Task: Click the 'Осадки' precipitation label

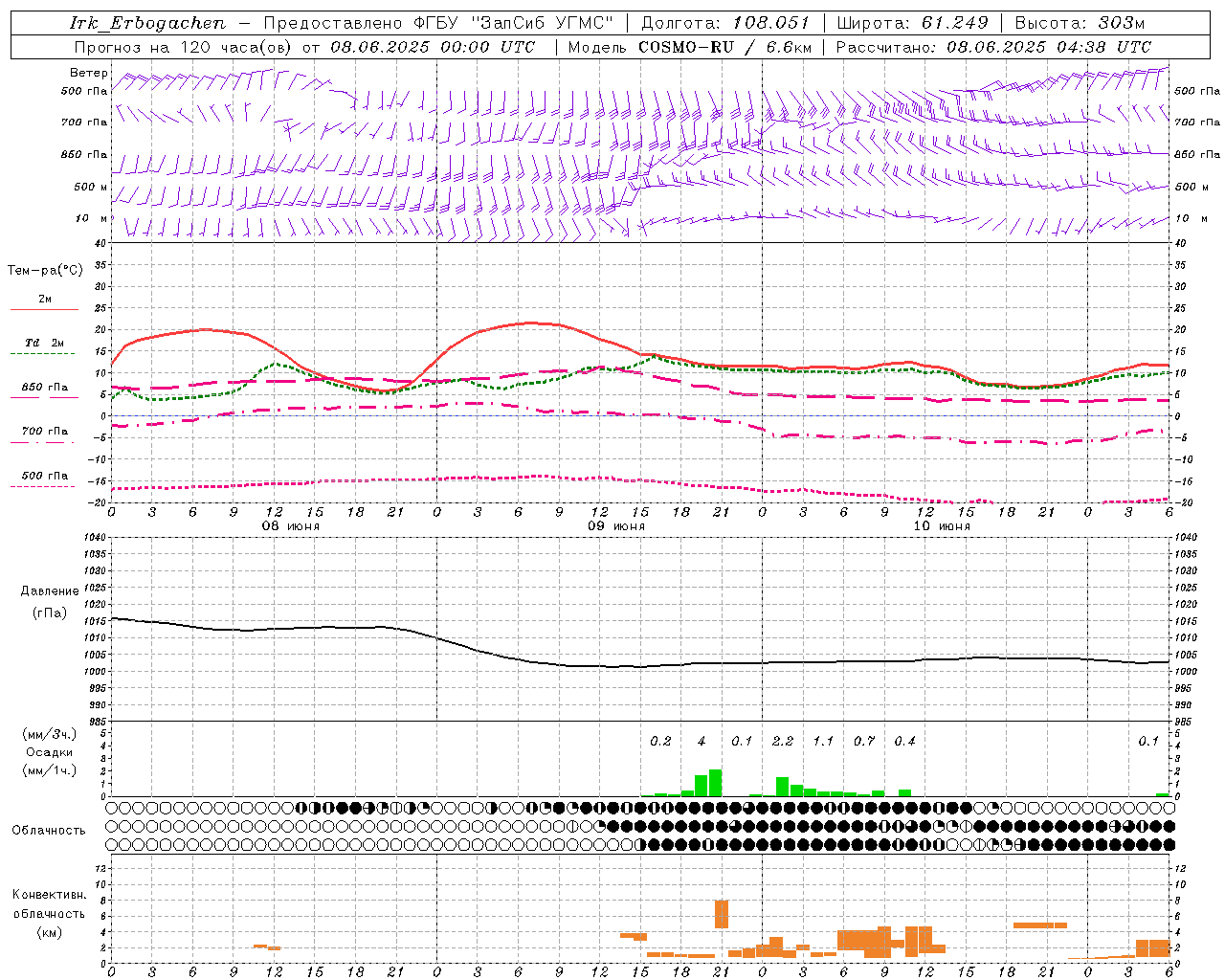Action: [x=50, y=752]
